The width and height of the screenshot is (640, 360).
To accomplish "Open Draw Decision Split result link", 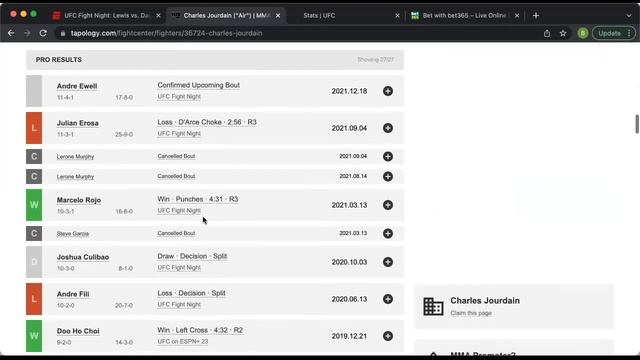I will pos(192,256).
